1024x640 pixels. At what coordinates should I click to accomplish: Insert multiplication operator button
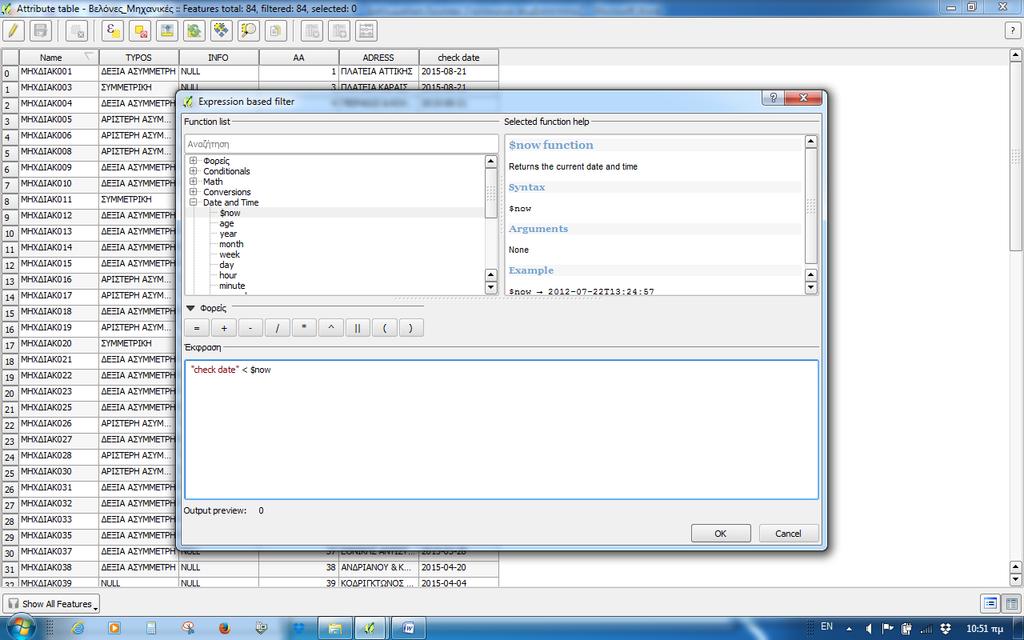point(304,328)
